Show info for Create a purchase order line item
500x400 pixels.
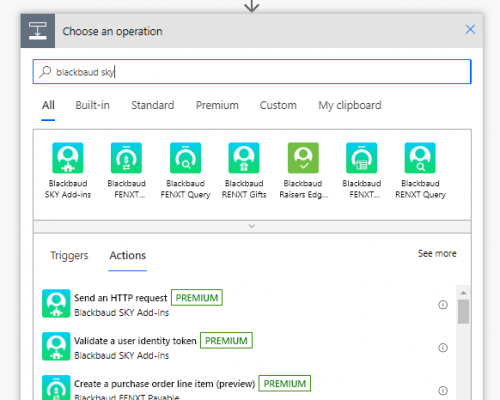pyautogui.click(x=443, y=390)
